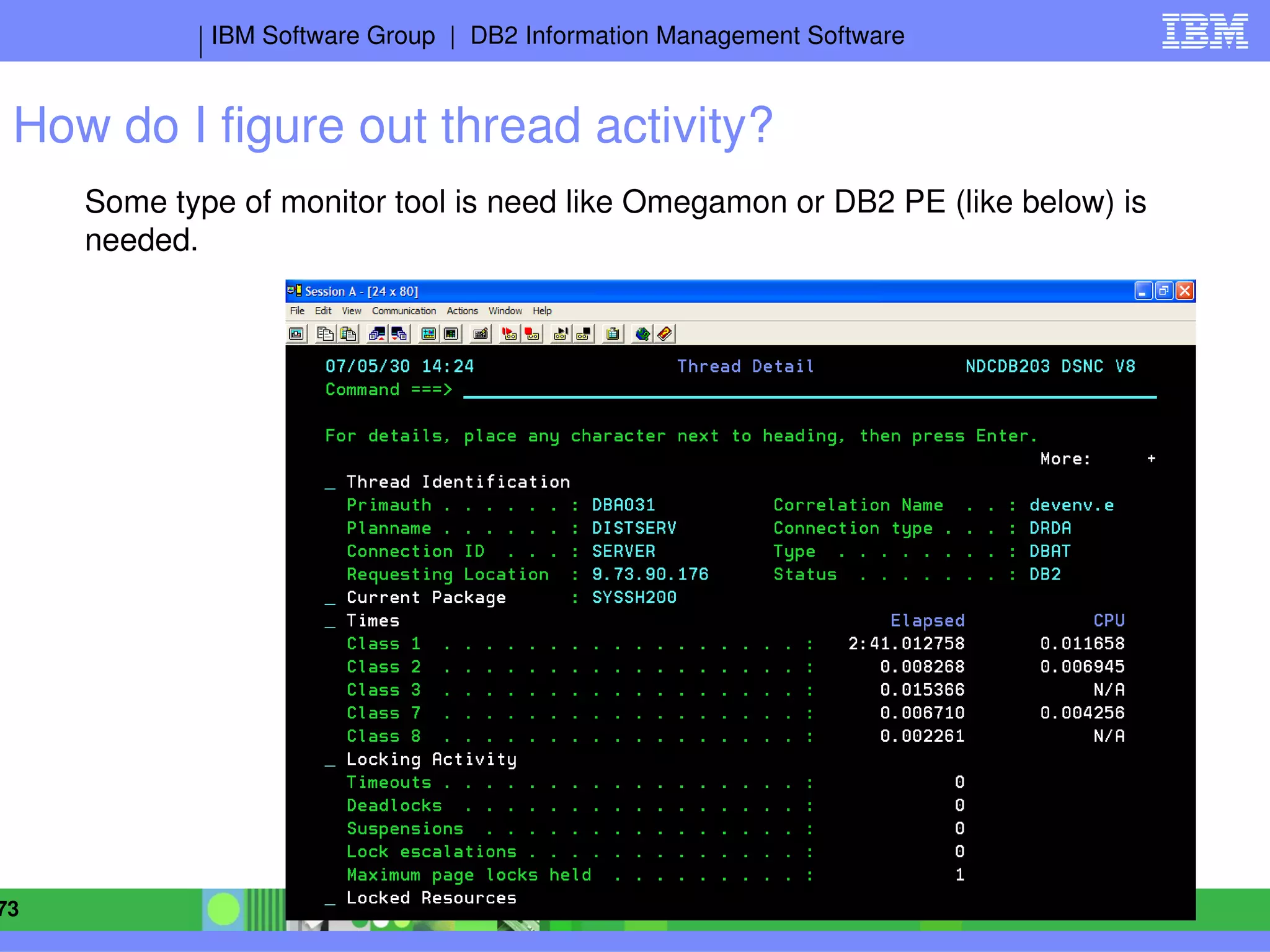1270x952 pixels.
Task: Click the Correlation Name value devenv.e
Action: (x=1072, y=505)
